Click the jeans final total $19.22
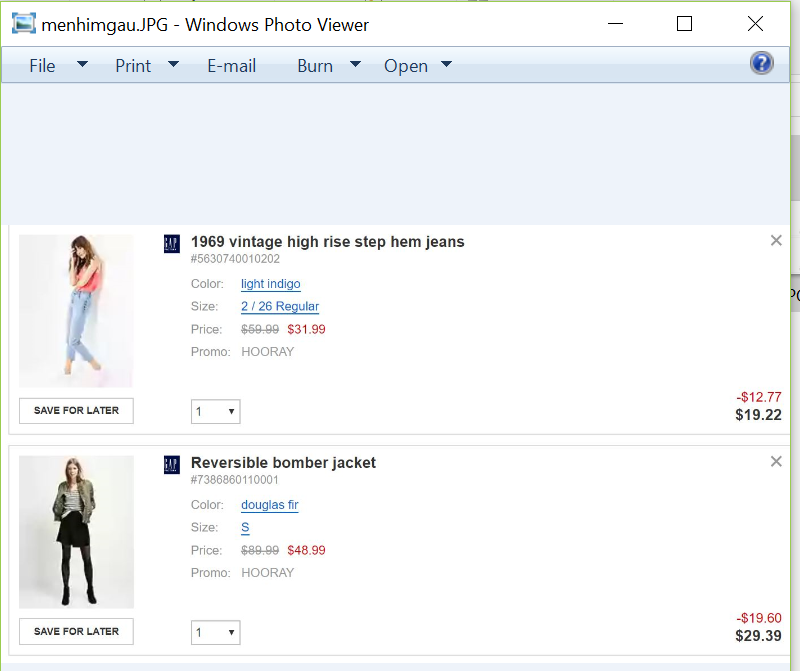 point(758,415)
